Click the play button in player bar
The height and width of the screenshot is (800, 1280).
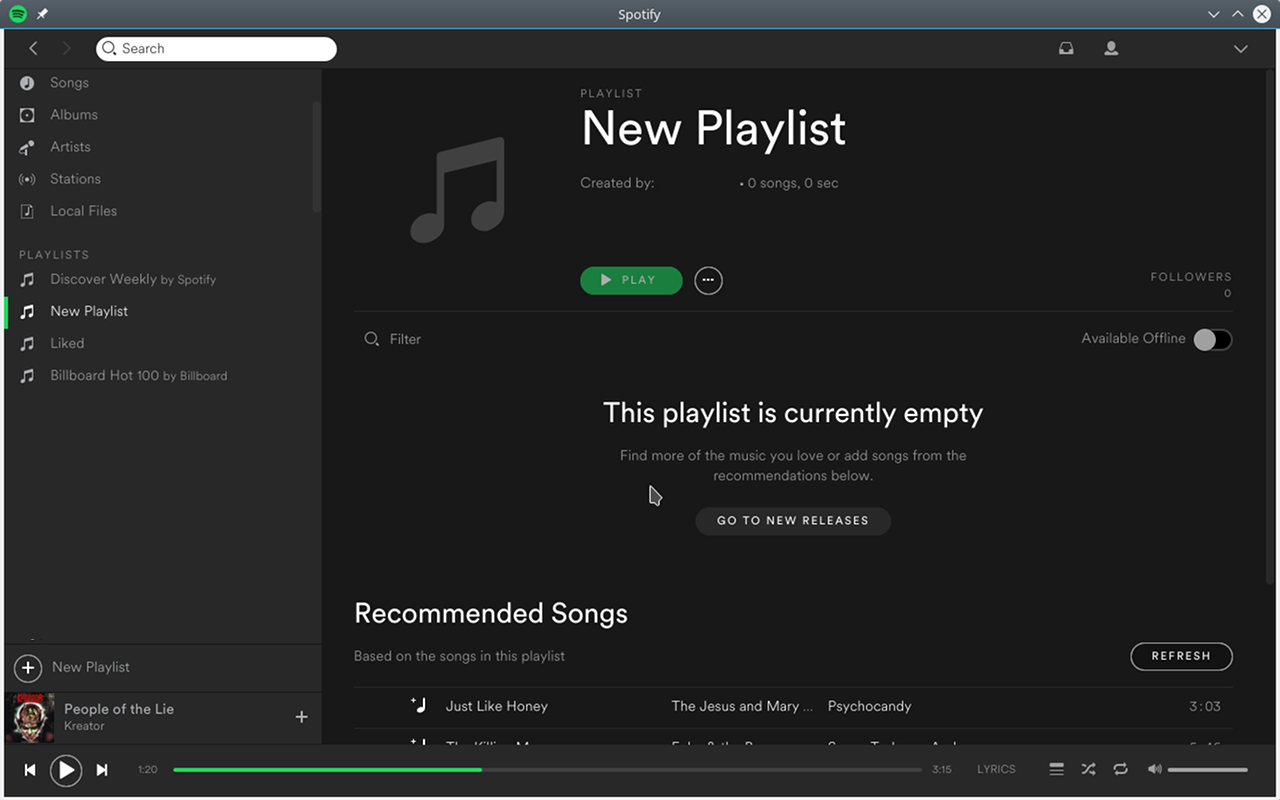[66, 770]
